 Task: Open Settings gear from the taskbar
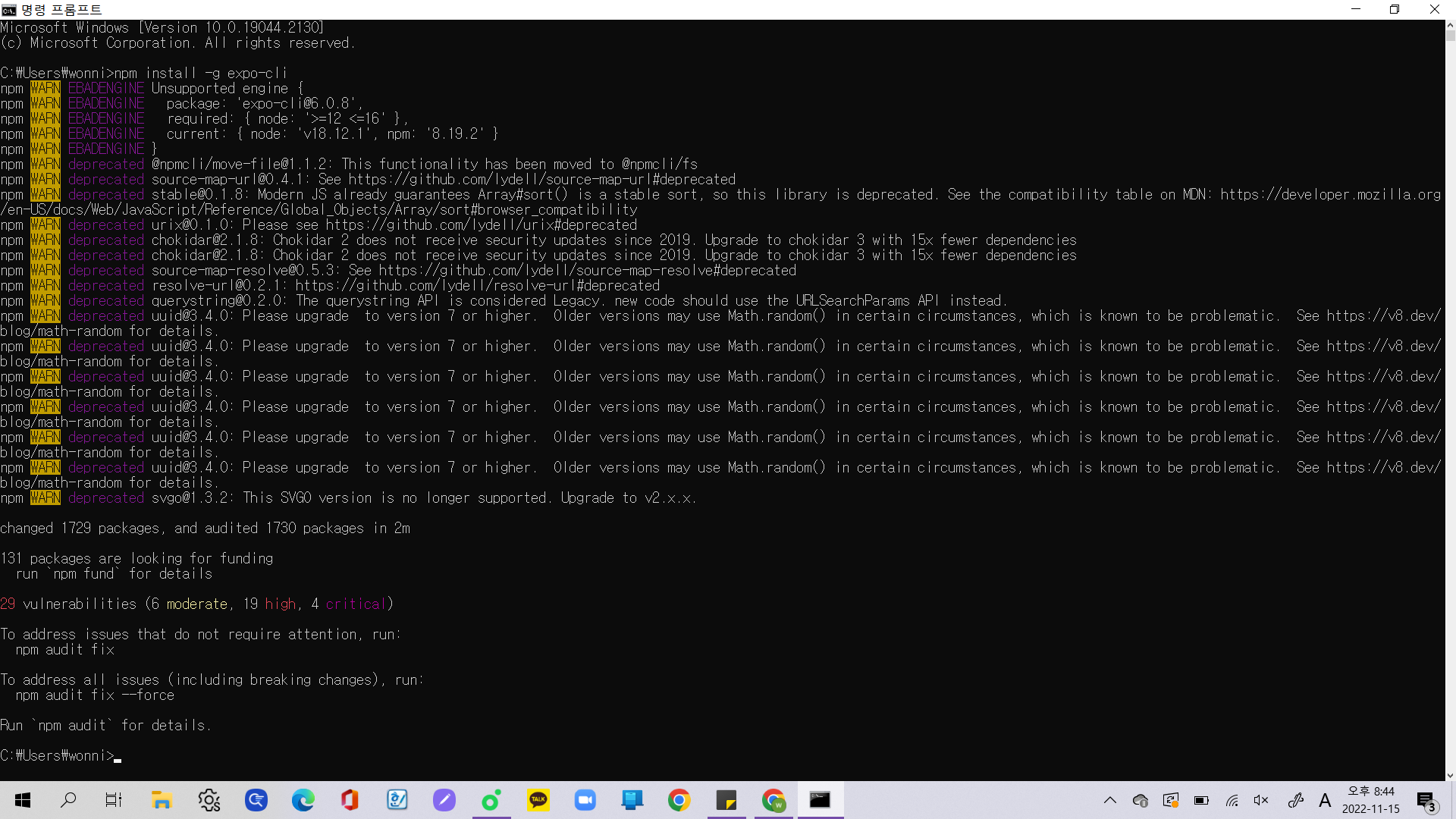[209, 800]
